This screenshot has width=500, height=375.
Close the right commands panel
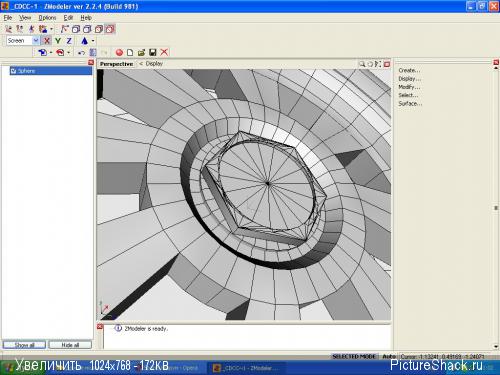(x=496, y=62)
